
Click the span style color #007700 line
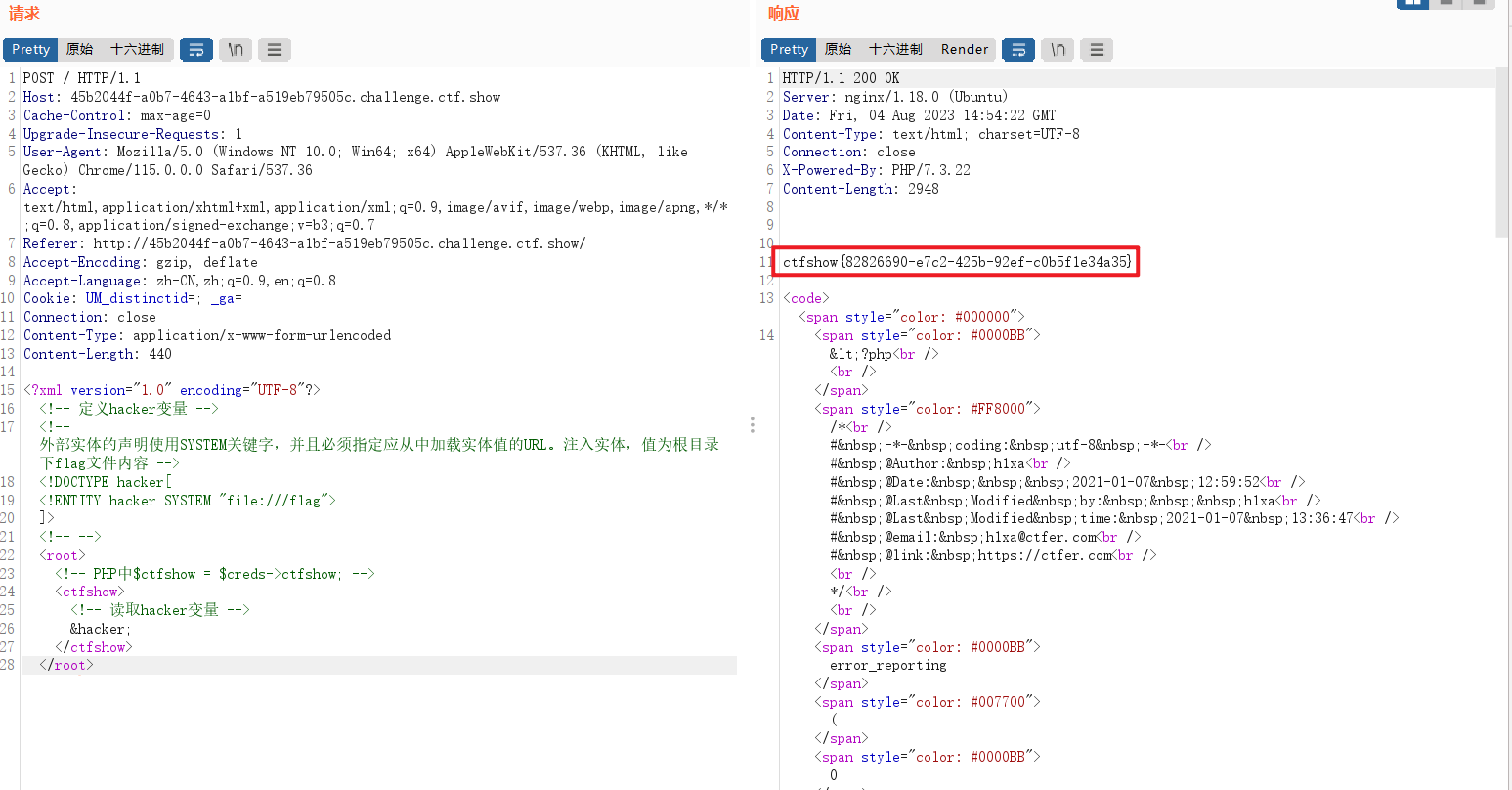928,702
